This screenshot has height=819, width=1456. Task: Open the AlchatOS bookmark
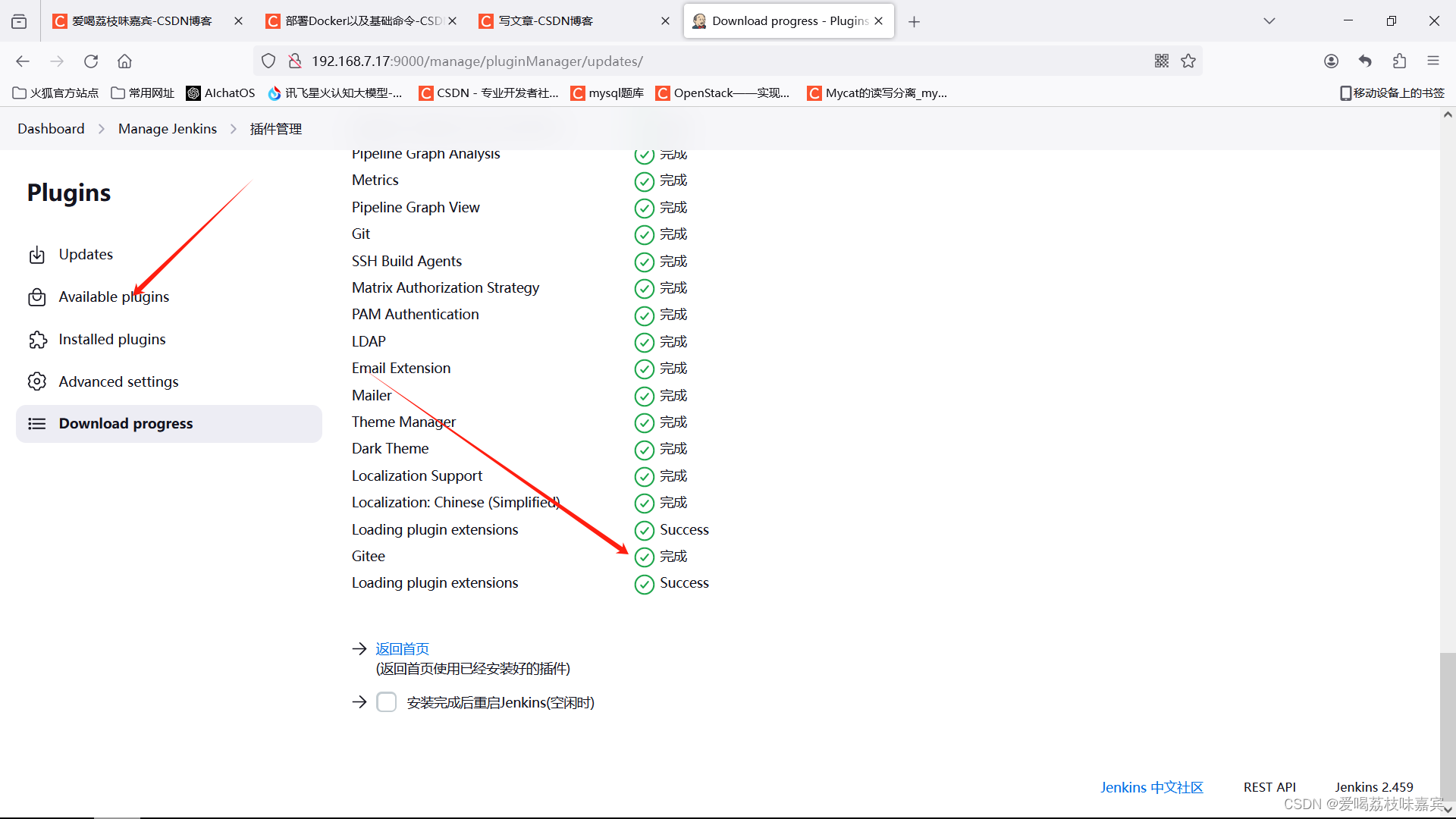point(221,93)
